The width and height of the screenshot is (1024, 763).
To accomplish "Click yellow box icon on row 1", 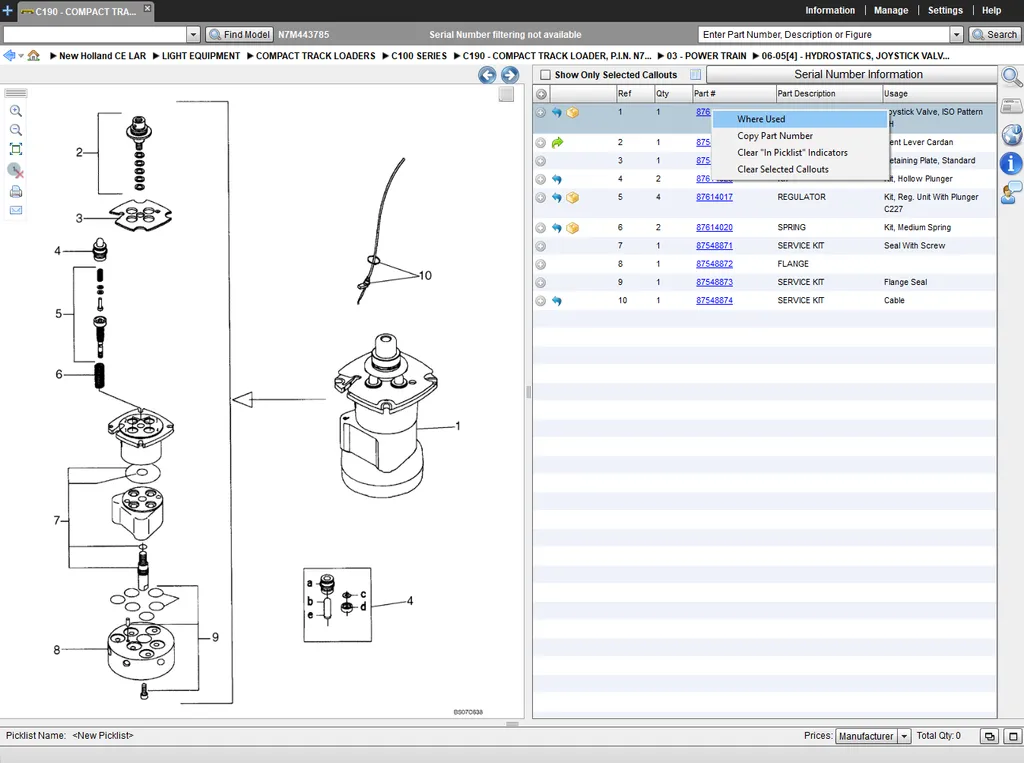I will tap(573, 112).
